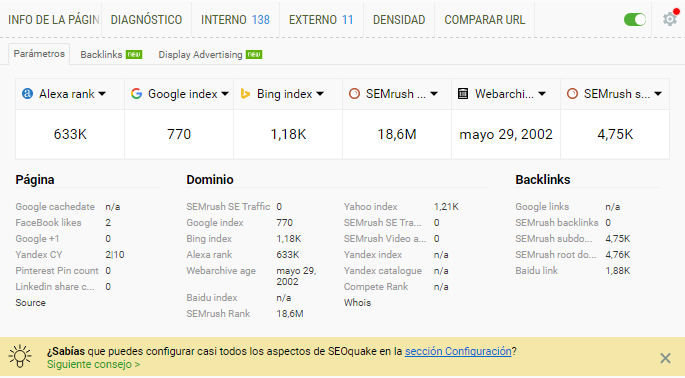Click the SEMrush SE Traffic label
Viewport: 685px width, 378px height.
[228, 207]
